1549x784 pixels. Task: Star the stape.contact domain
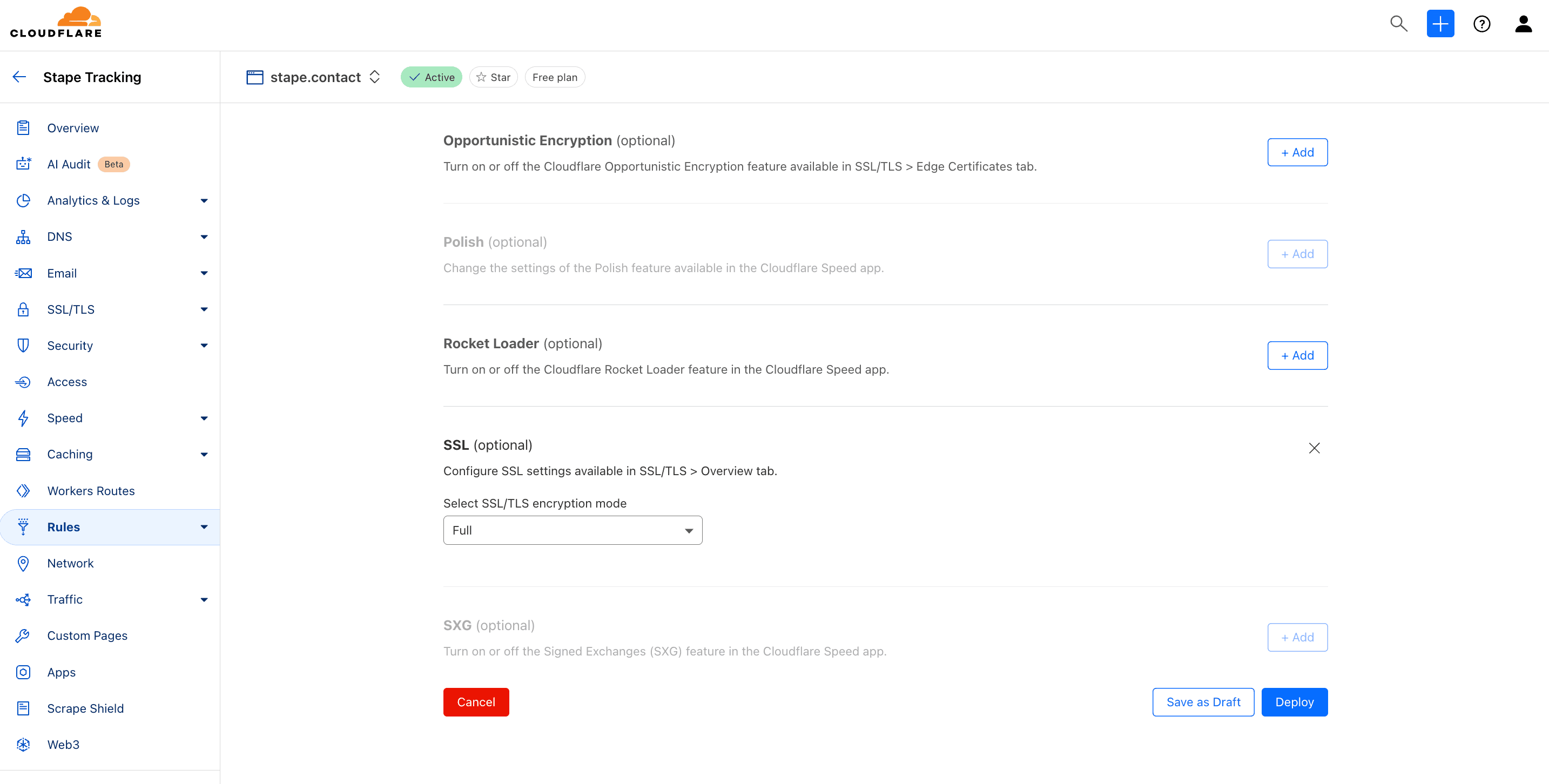[493, 77]
